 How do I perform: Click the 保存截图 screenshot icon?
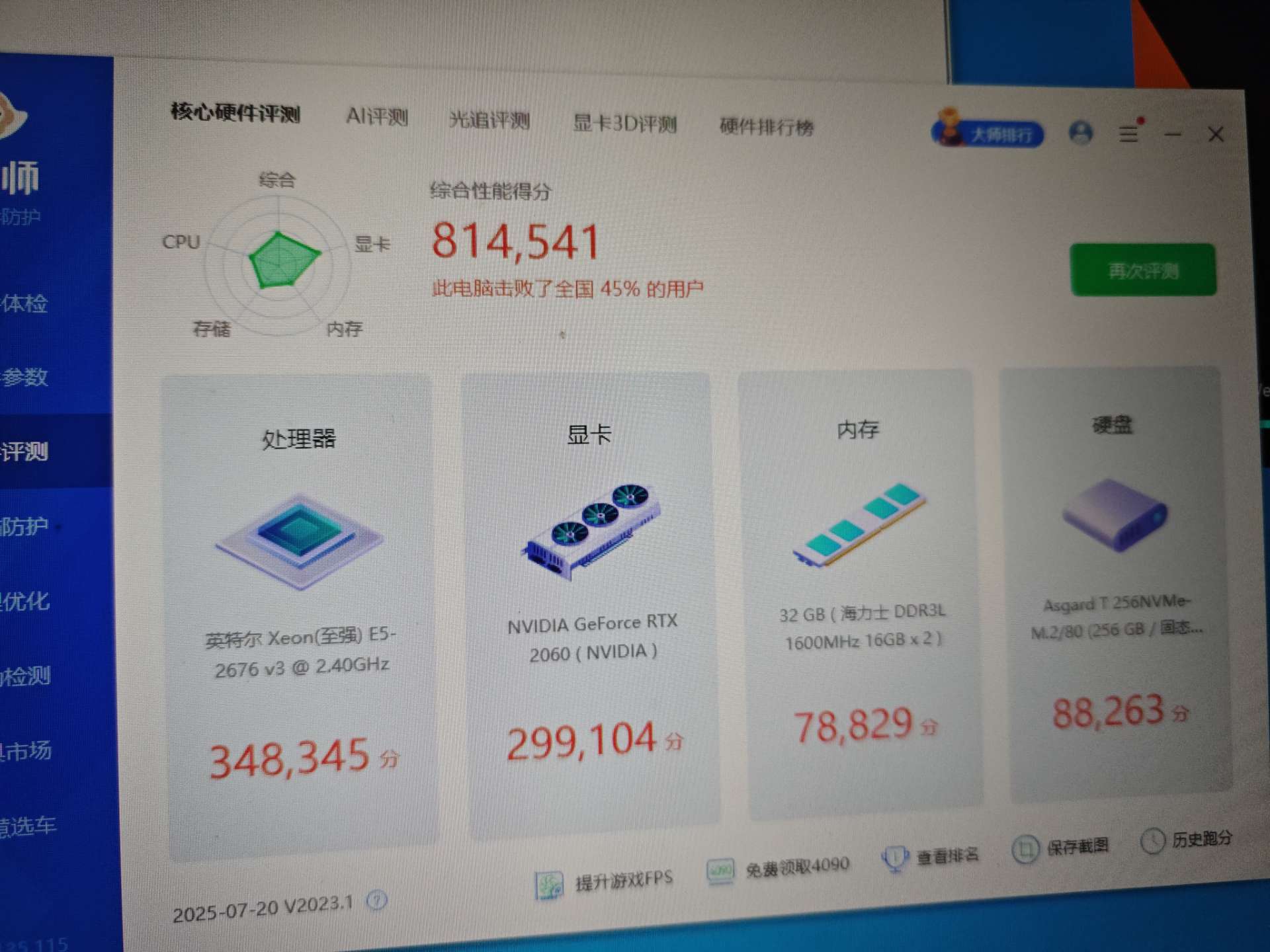click(x=1025, y=849)
